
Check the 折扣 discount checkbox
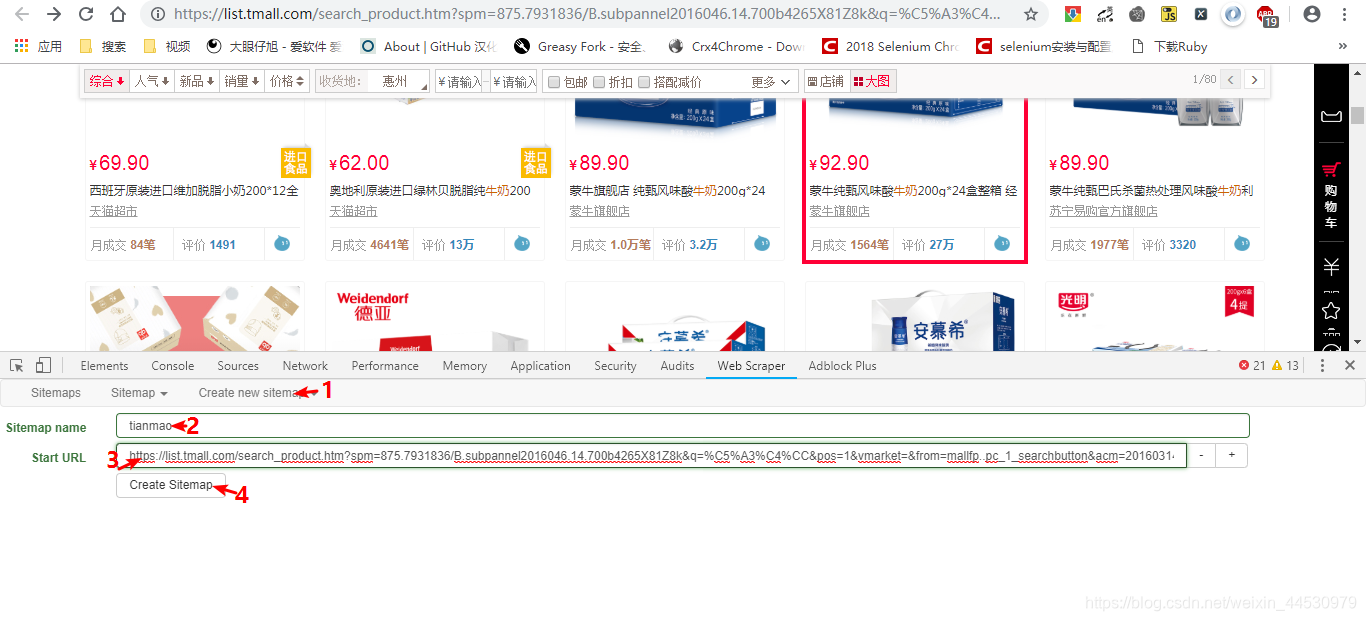[599, 82]
